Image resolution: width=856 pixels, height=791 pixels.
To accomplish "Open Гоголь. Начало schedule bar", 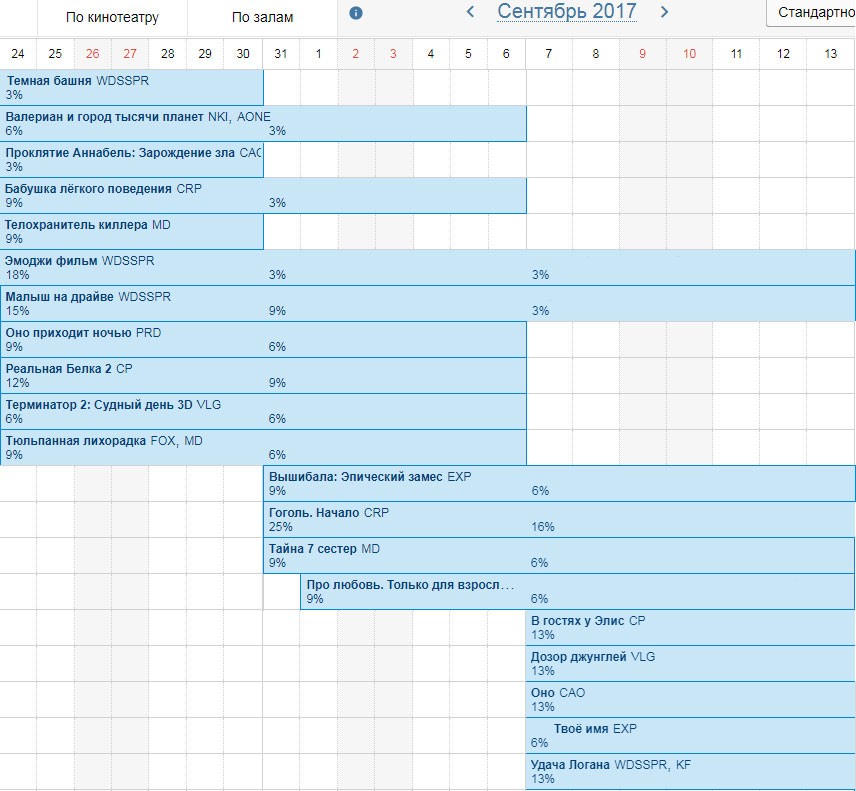I will [559, 520].
